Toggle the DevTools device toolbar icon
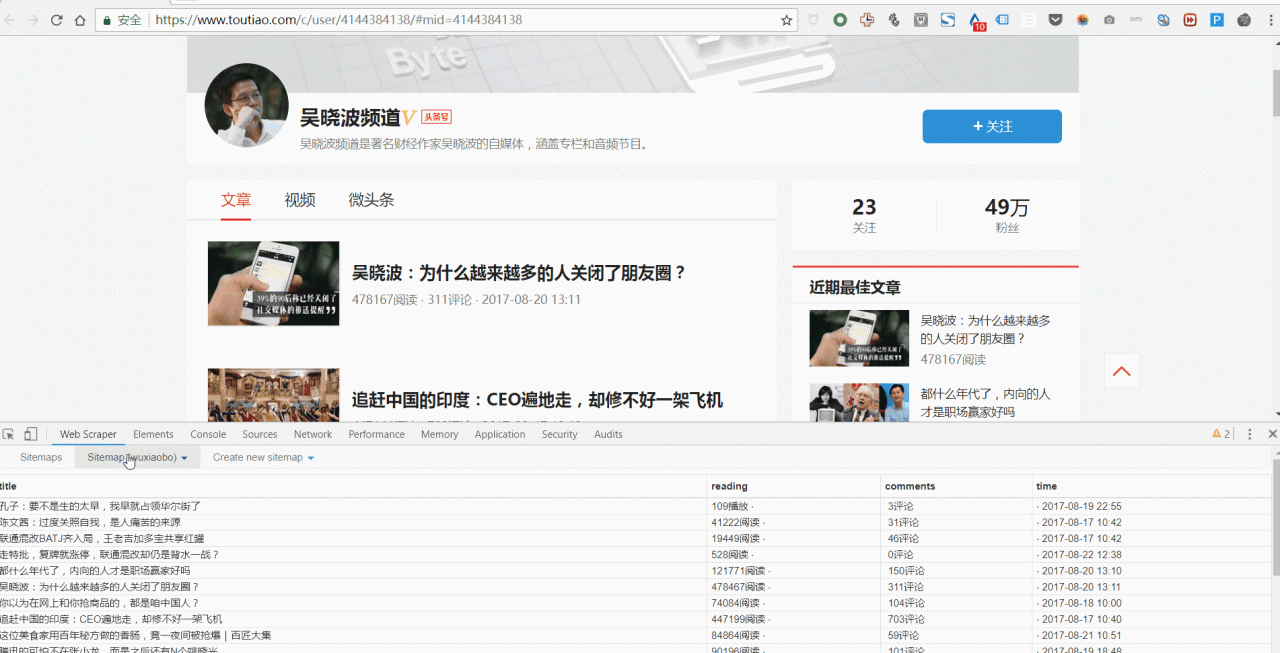1280x653 pixels. coord(31,434)
